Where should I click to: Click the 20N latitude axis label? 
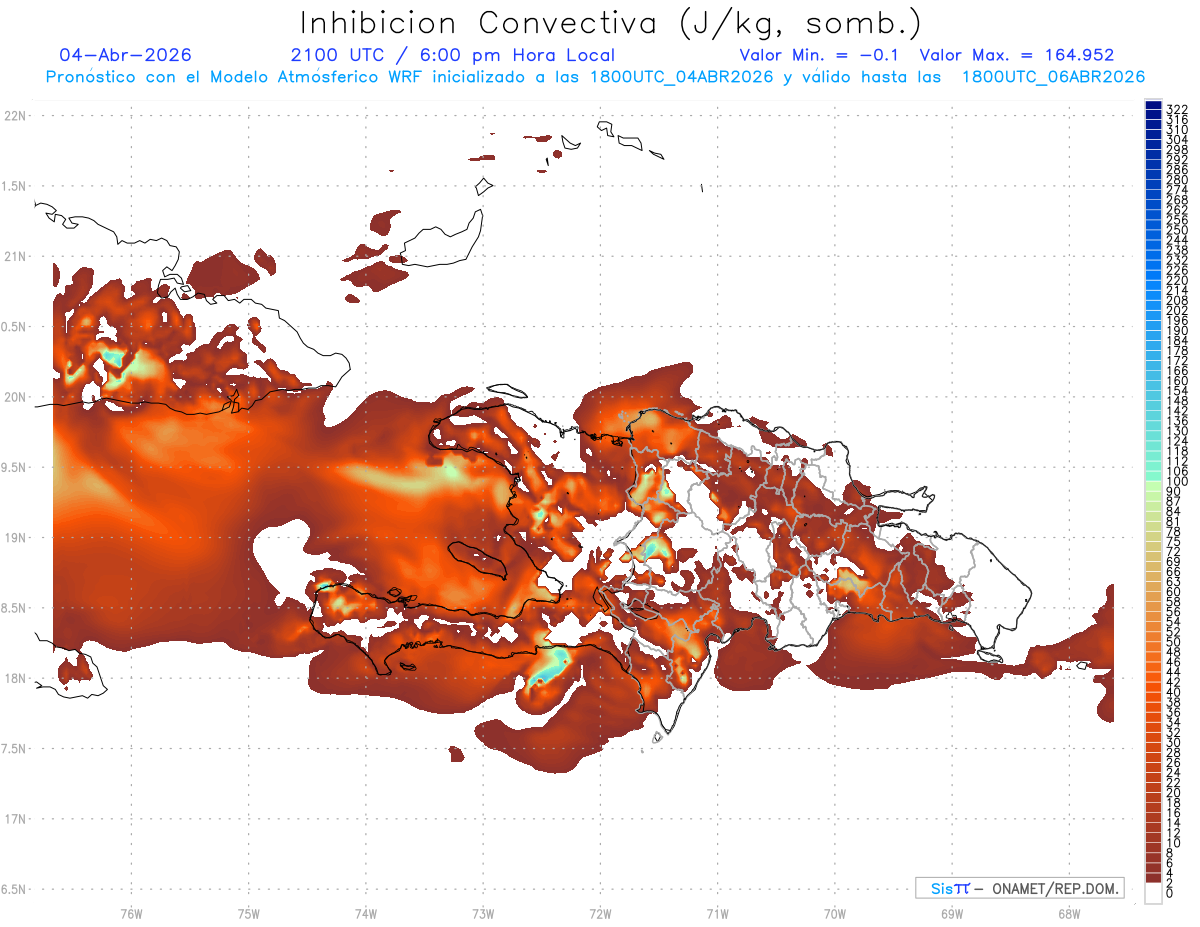(x=15, y=397)
